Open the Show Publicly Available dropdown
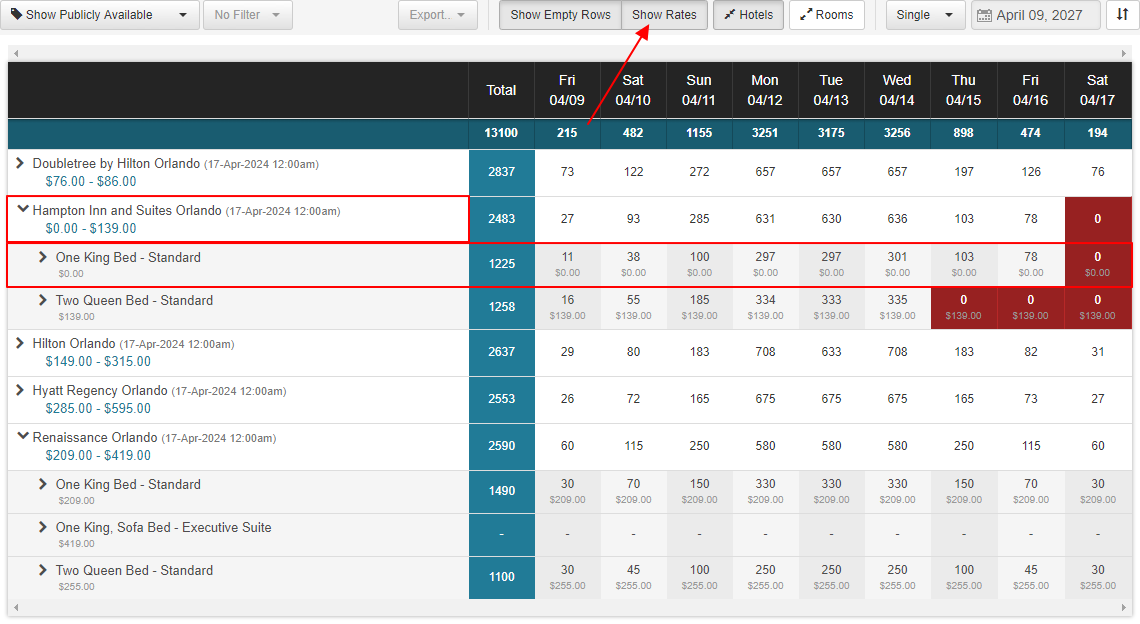 tap(100, 15)
